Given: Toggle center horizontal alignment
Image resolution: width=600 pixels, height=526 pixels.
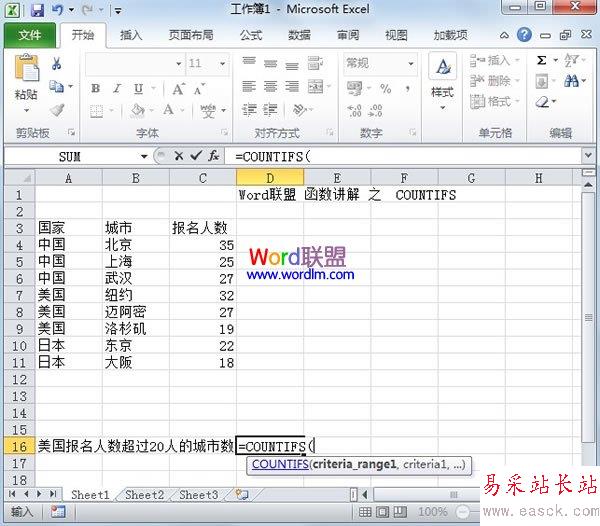Looking at the screenshot, I should coord(270,86).
